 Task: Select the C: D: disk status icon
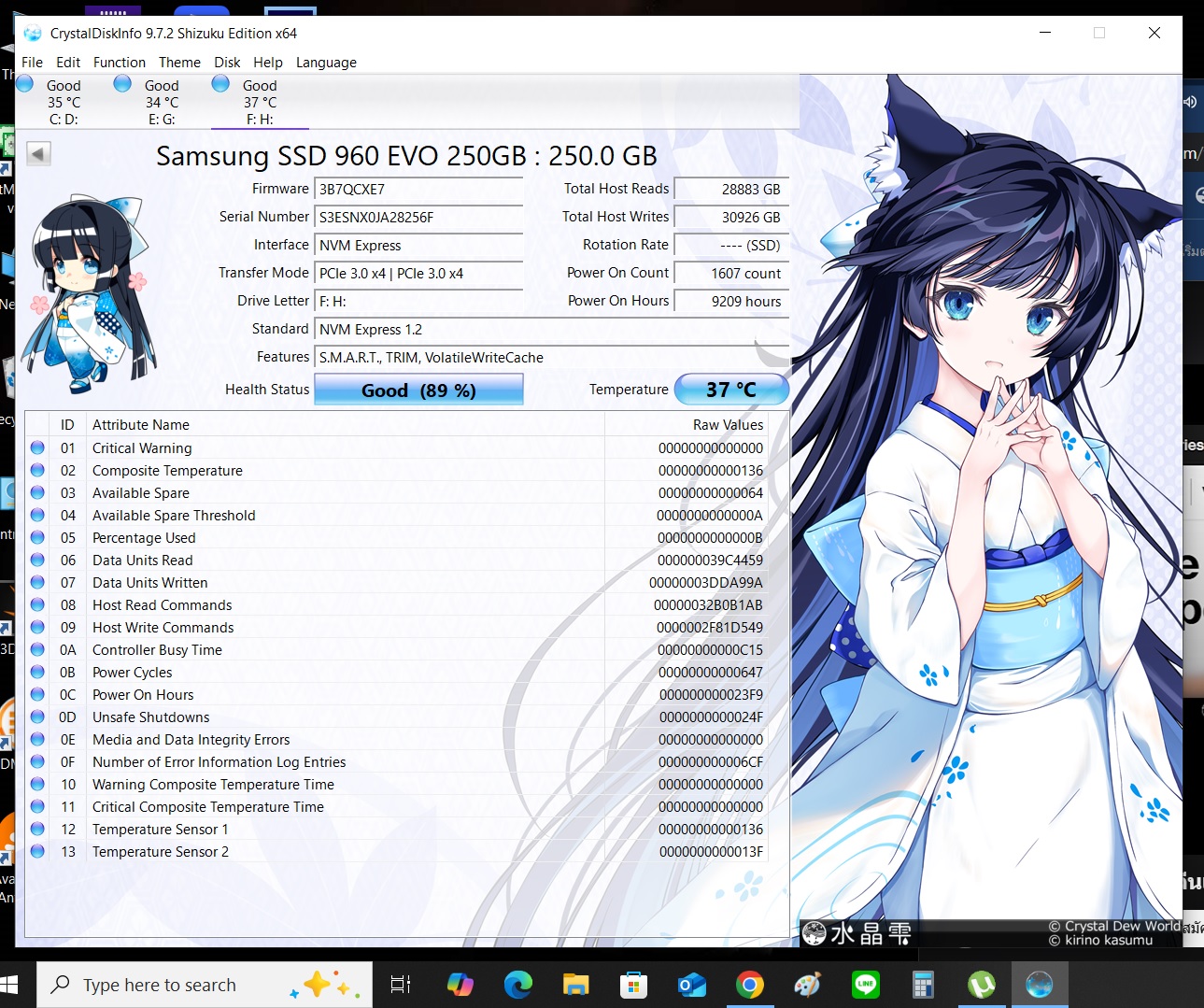pyautogui.click(x=24, y=84)
